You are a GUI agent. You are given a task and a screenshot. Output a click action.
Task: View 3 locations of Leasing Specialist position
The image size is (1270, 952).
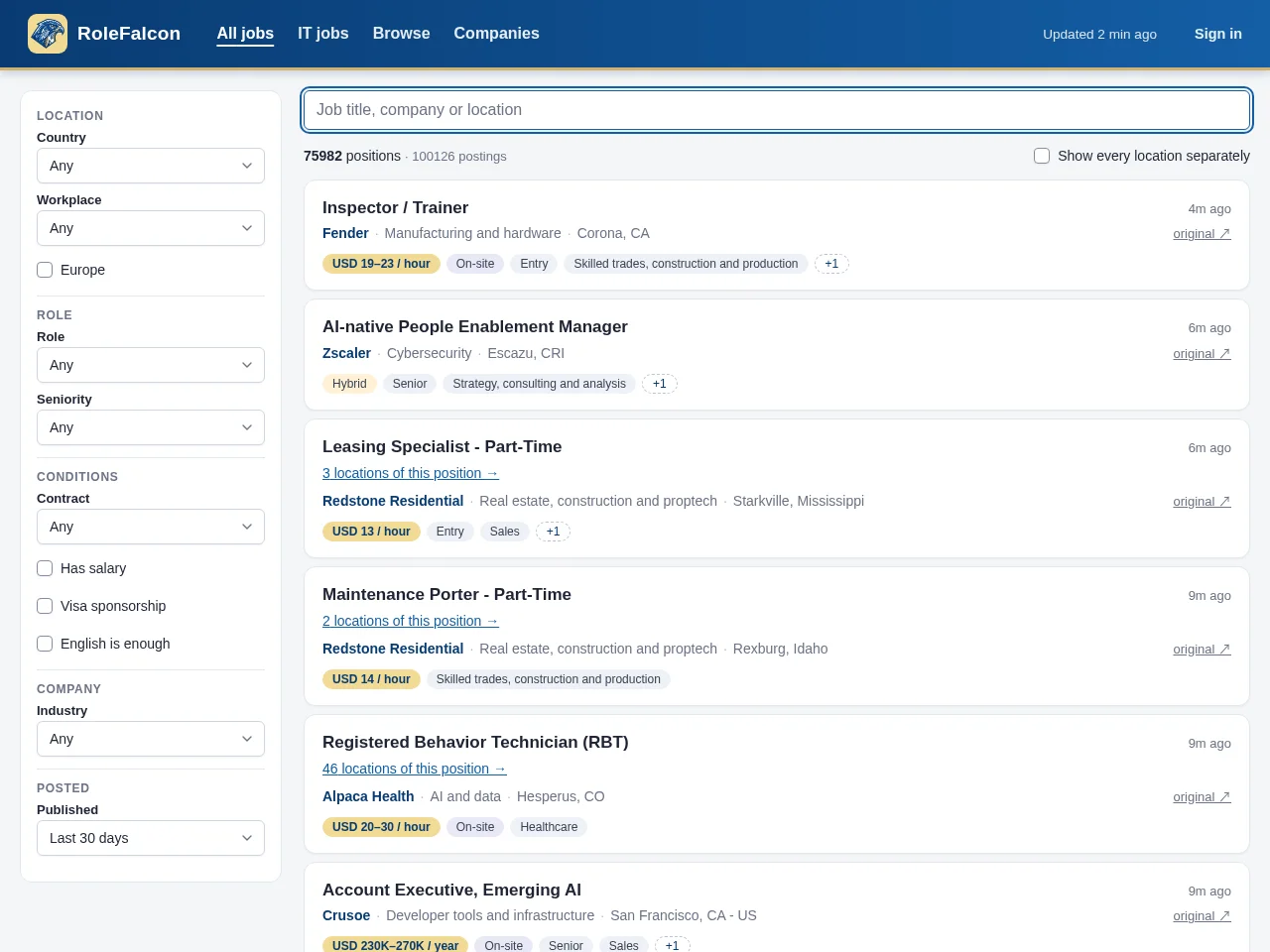410,473
